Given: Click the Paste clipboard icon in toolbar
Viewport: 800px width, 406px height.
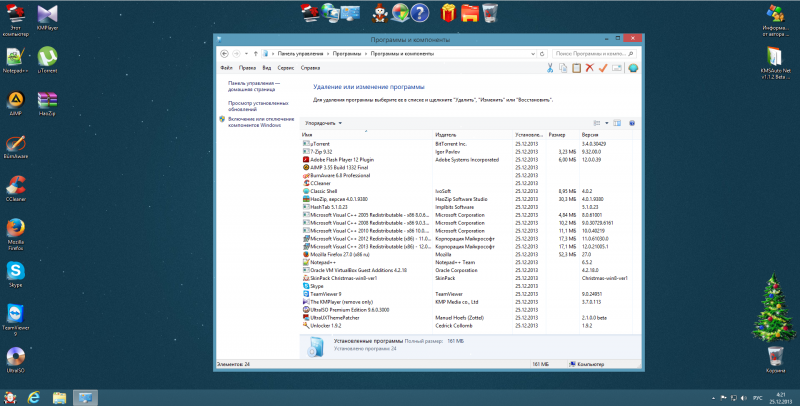Looking at the screenshot, I should coord(577,68).
